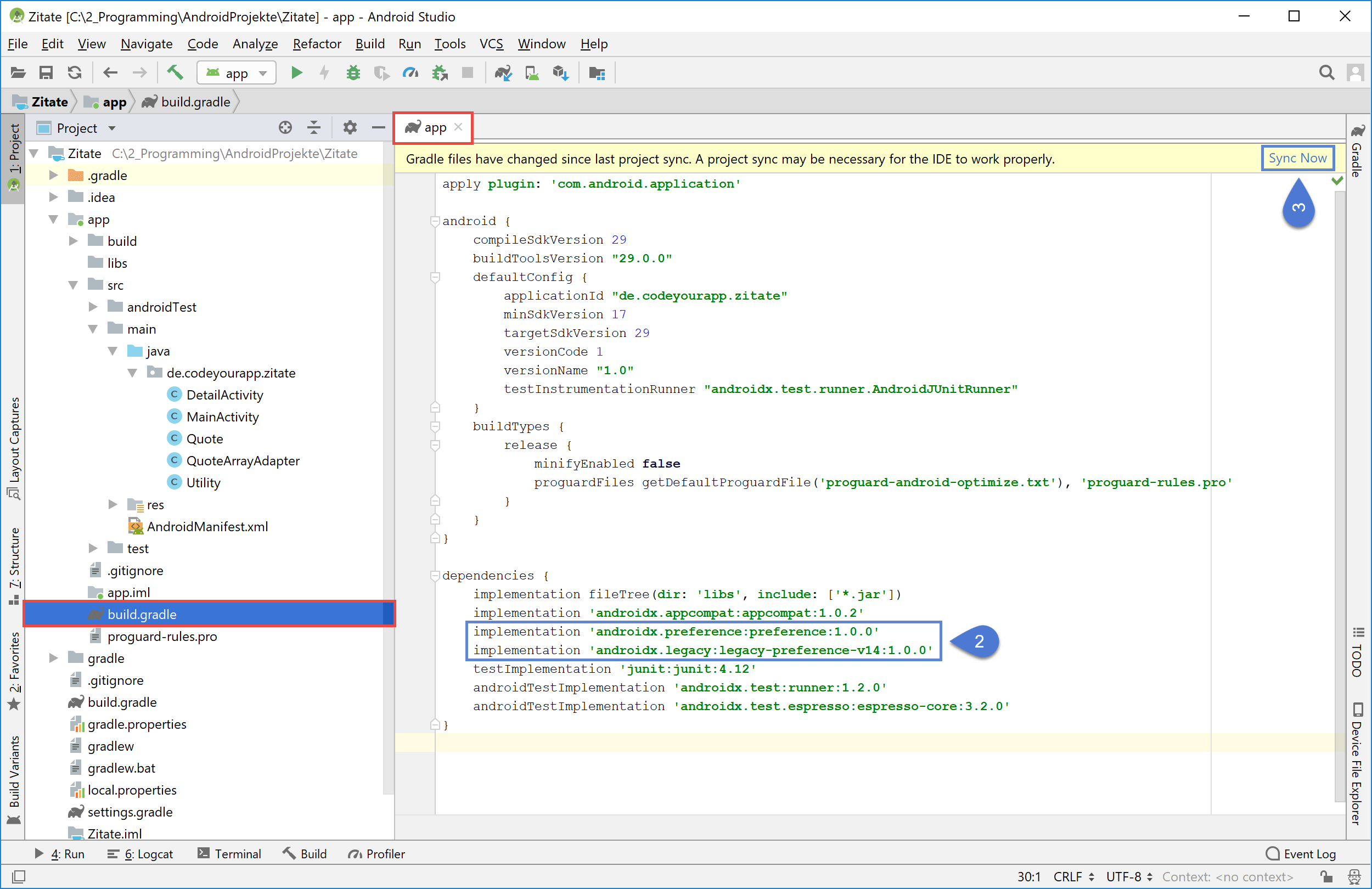Open AVD Manager icon

coord(531,73)
